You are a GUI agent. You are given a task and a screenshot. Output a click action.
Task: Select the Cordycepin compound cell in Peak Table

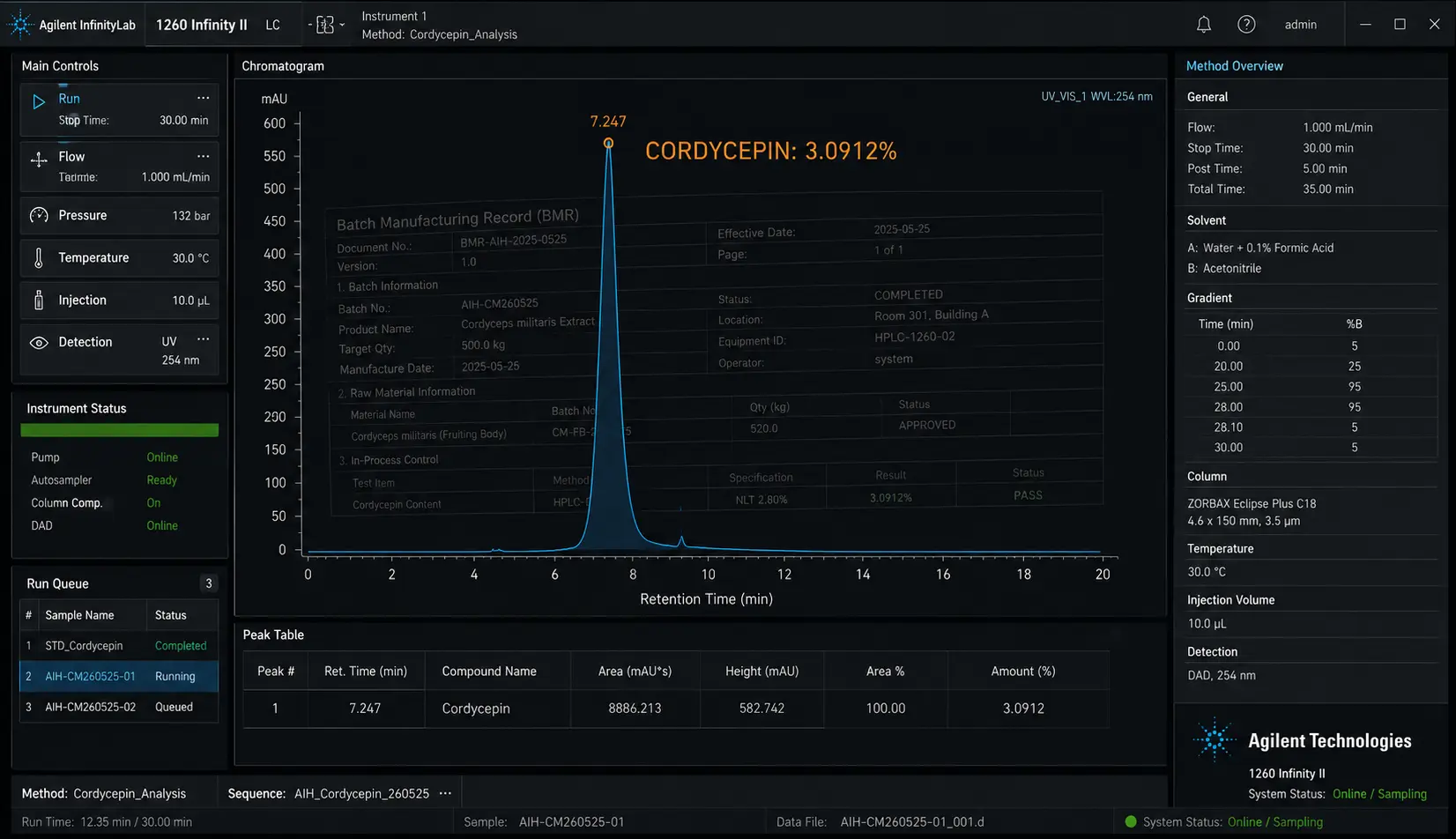click(x=498, y=709)
